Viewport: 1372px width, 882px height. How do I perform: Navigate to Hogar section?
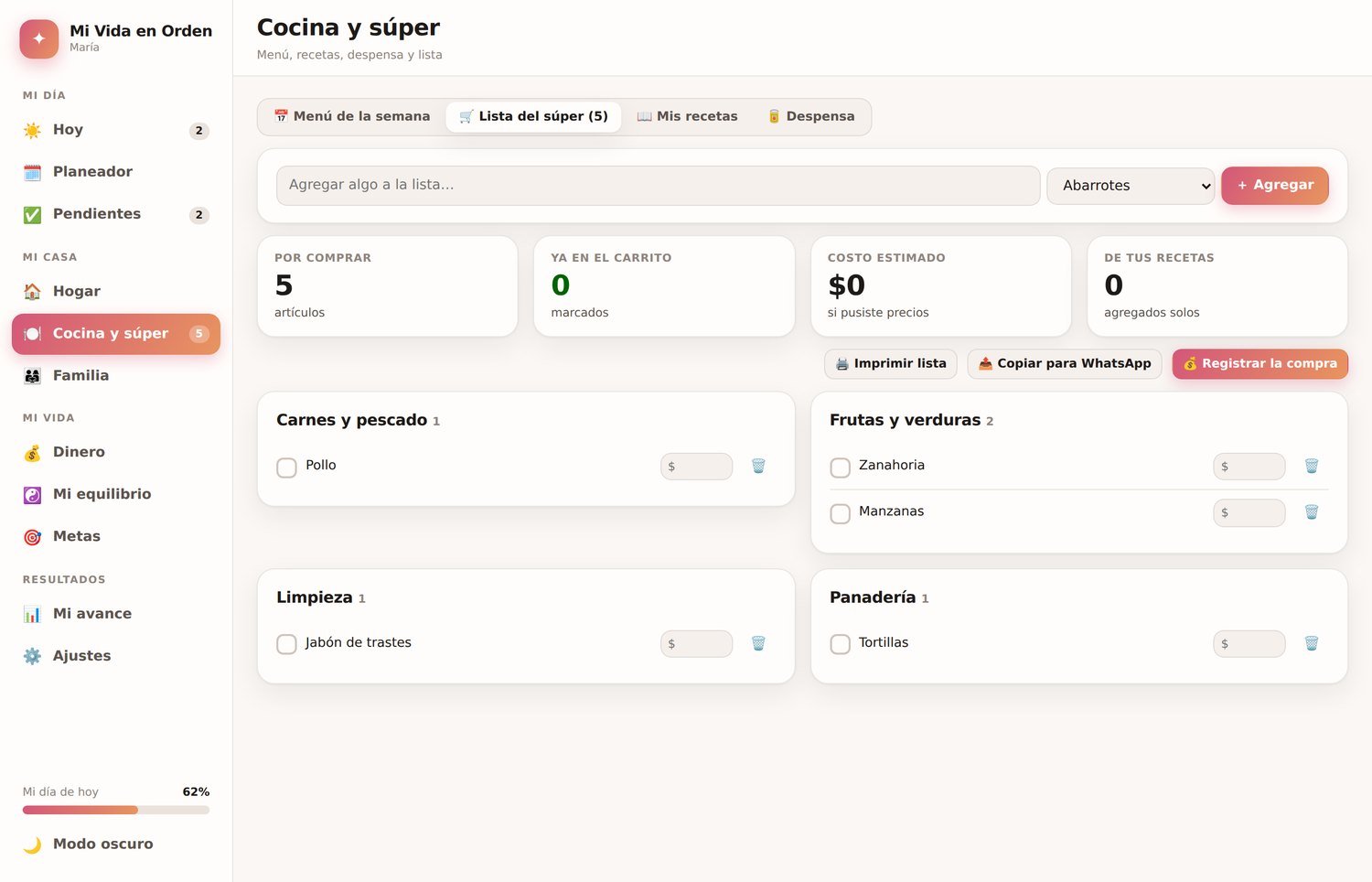pos(116,292)
